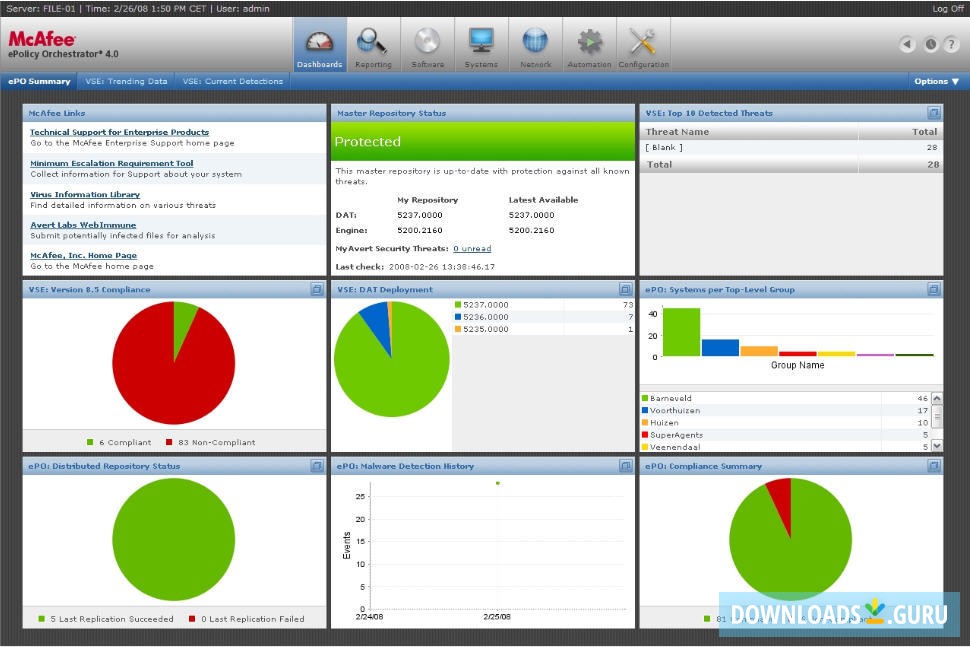Click the 0 unread security threats link

tap(472, 249)
